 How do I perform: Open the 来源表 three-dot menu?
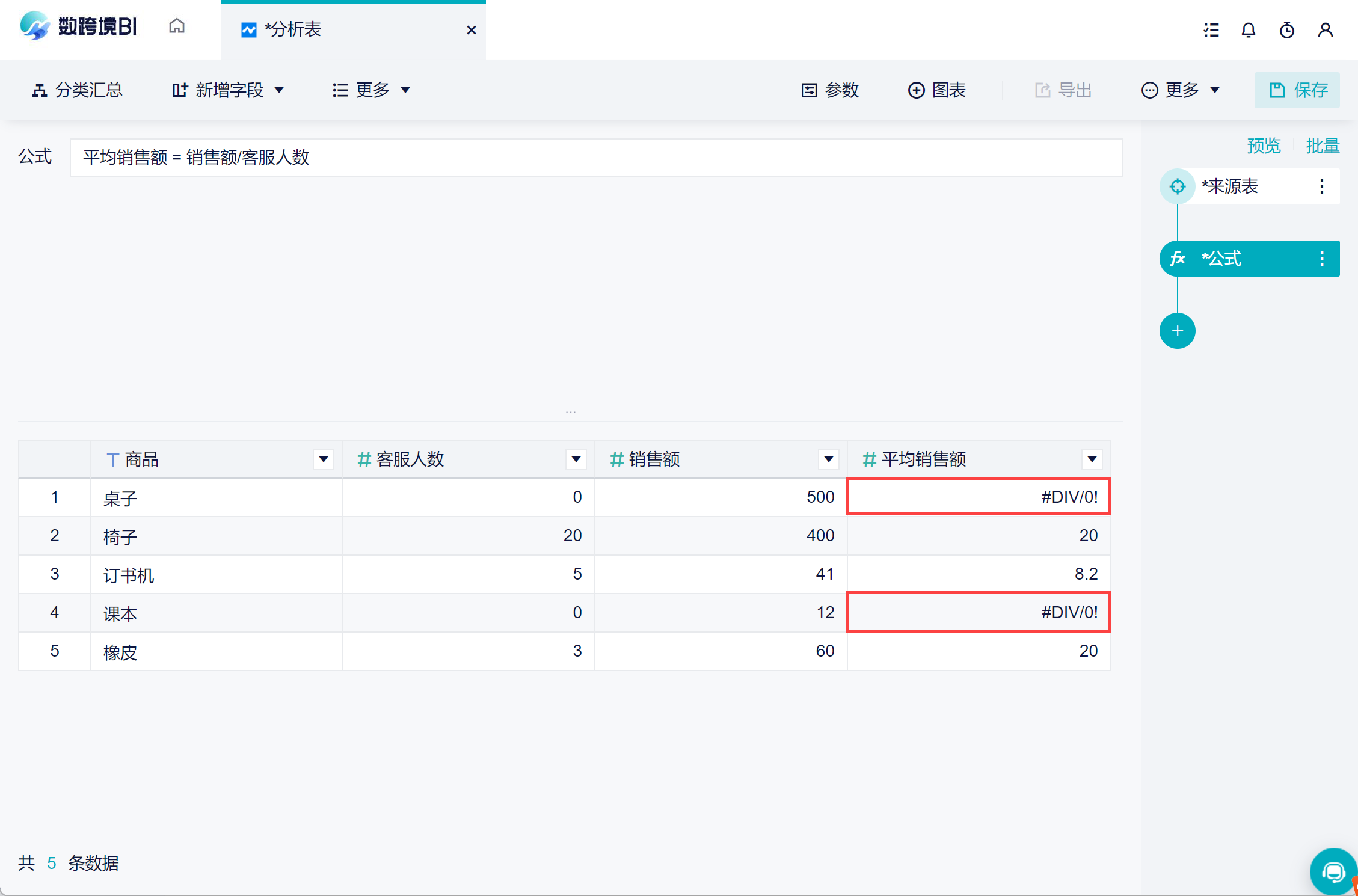[x=1321, y=186]
